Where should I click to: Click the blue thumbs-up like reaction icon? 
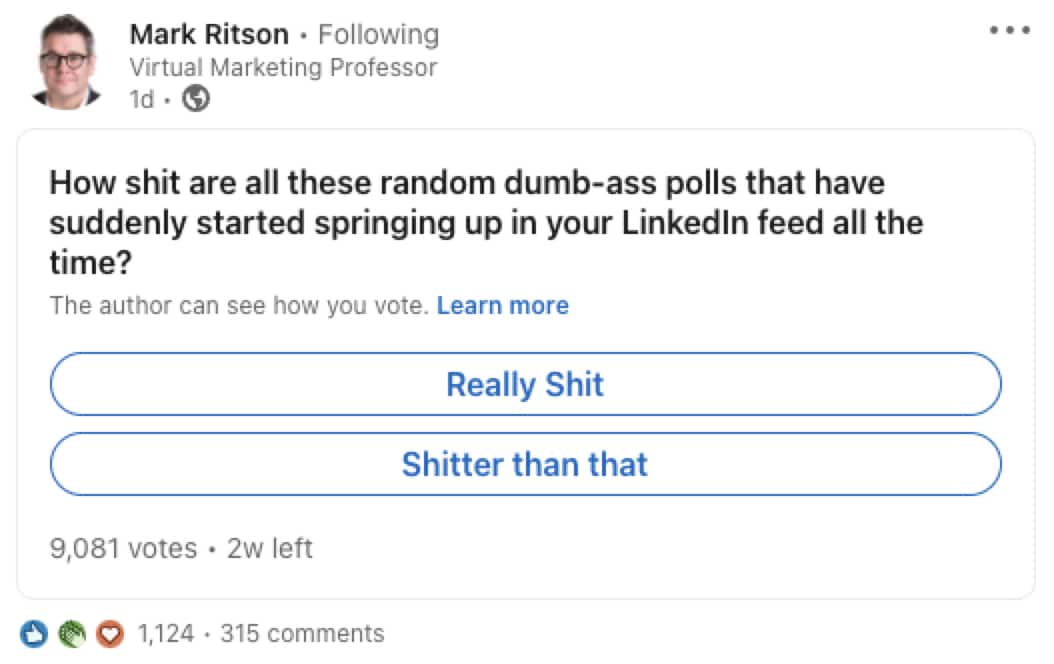34,634
